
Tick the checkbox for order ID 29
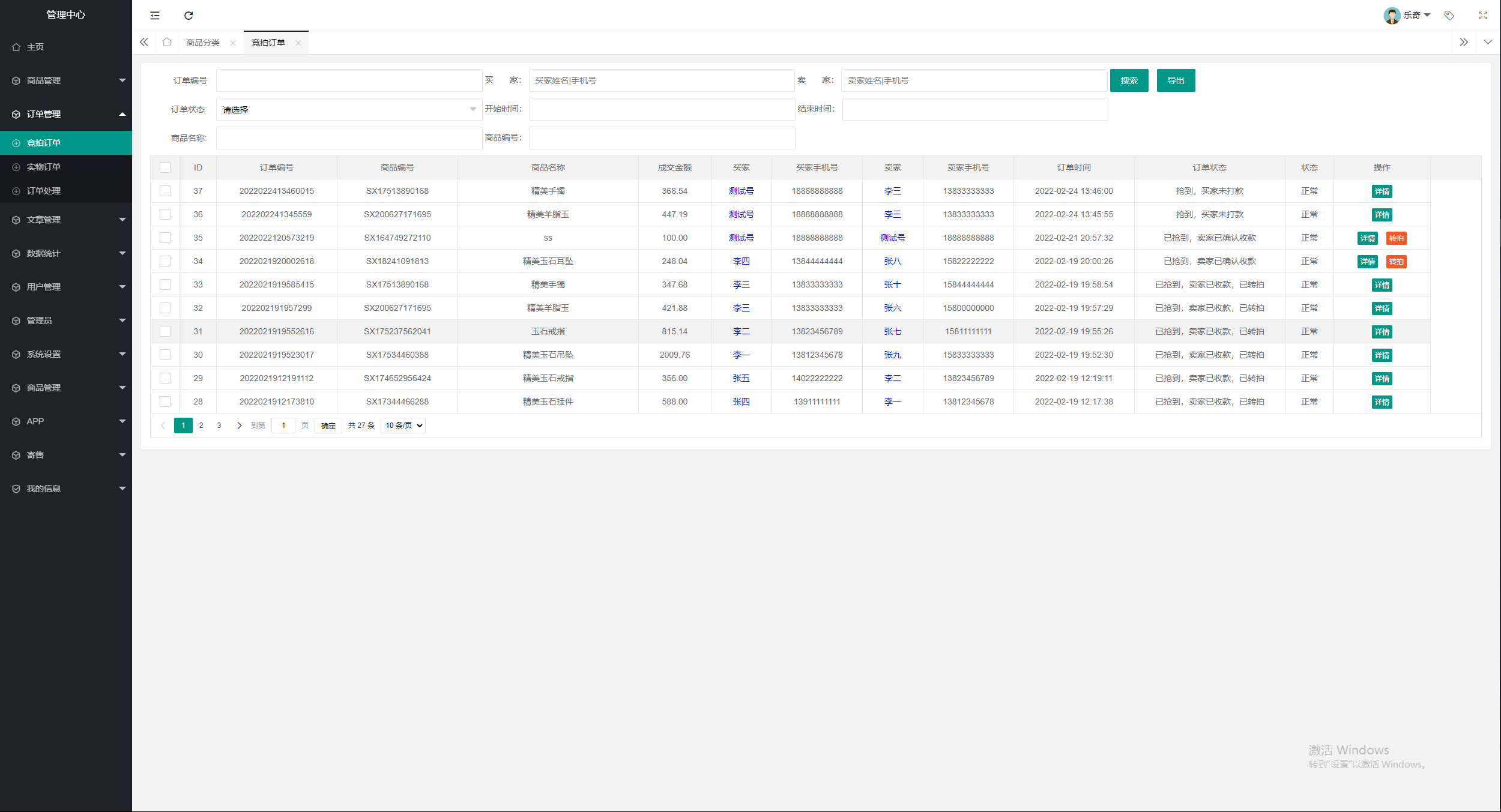(x=165, y=378)
